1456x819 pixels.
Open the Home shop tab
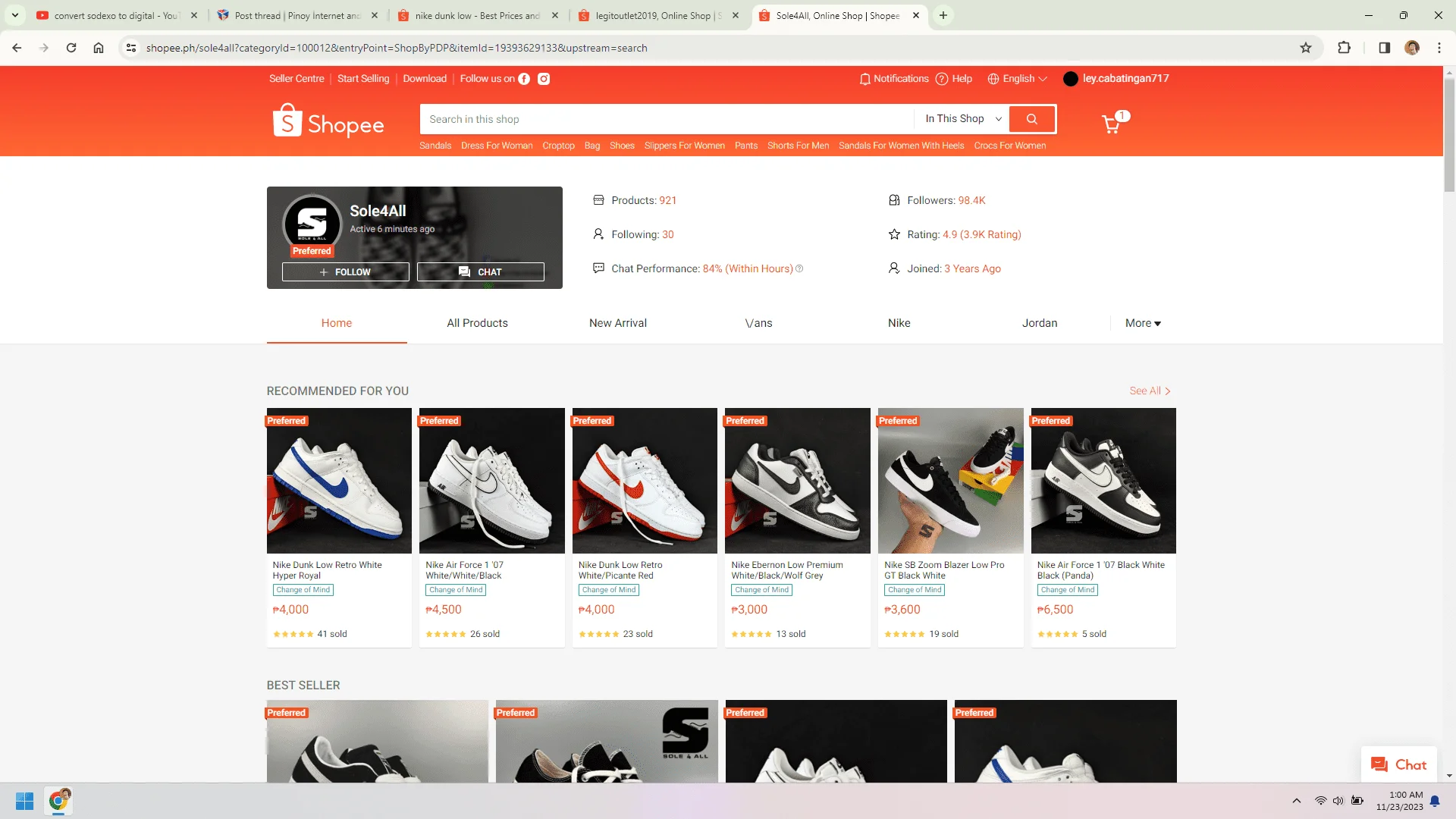tap(337, 323)
